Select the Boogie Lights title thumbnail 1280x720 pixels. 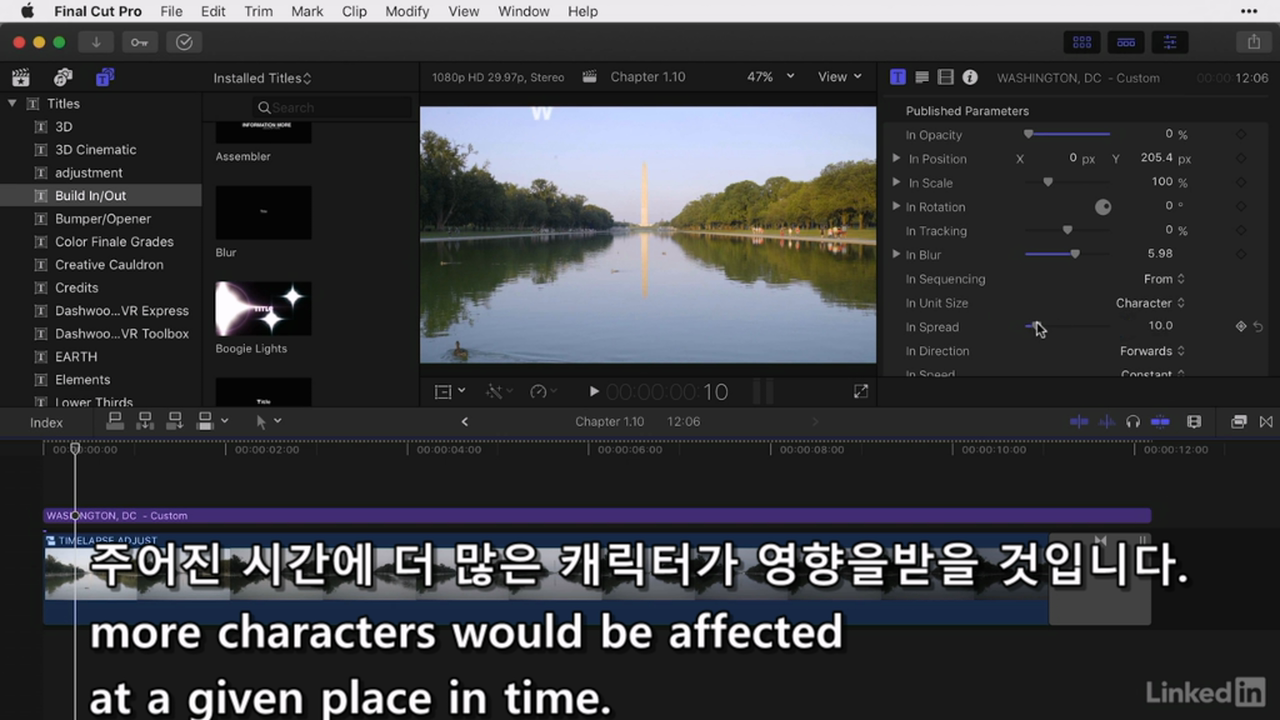click(x=263, y=308)
